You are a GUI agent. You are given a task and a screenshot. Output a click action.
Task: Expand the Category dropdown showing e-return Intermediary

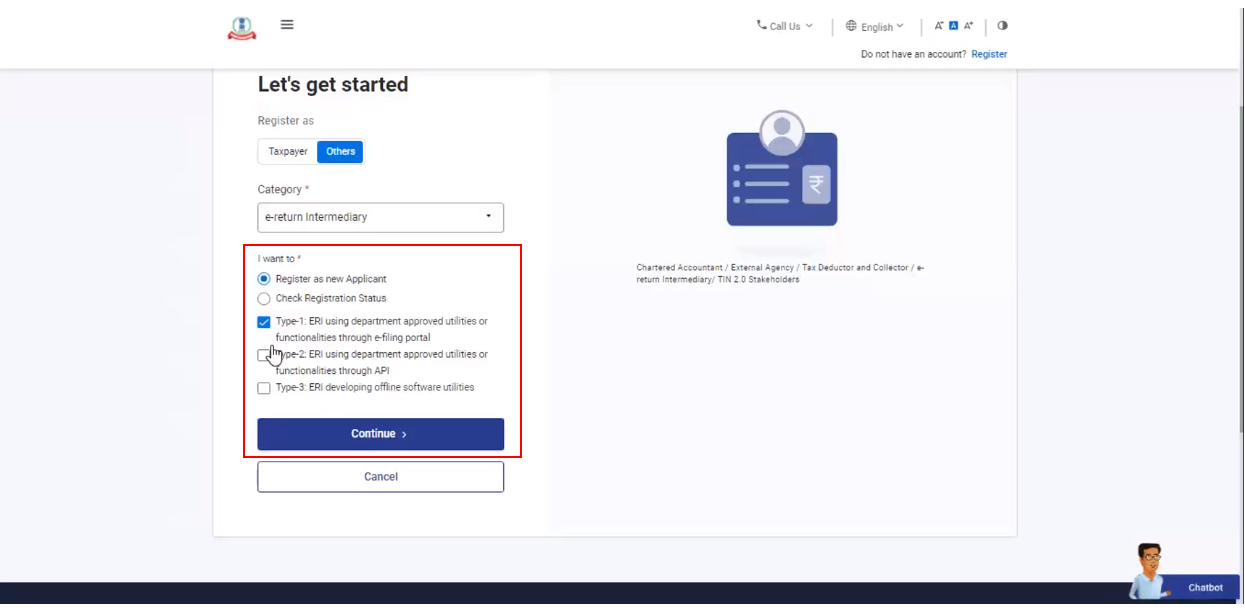380,217
